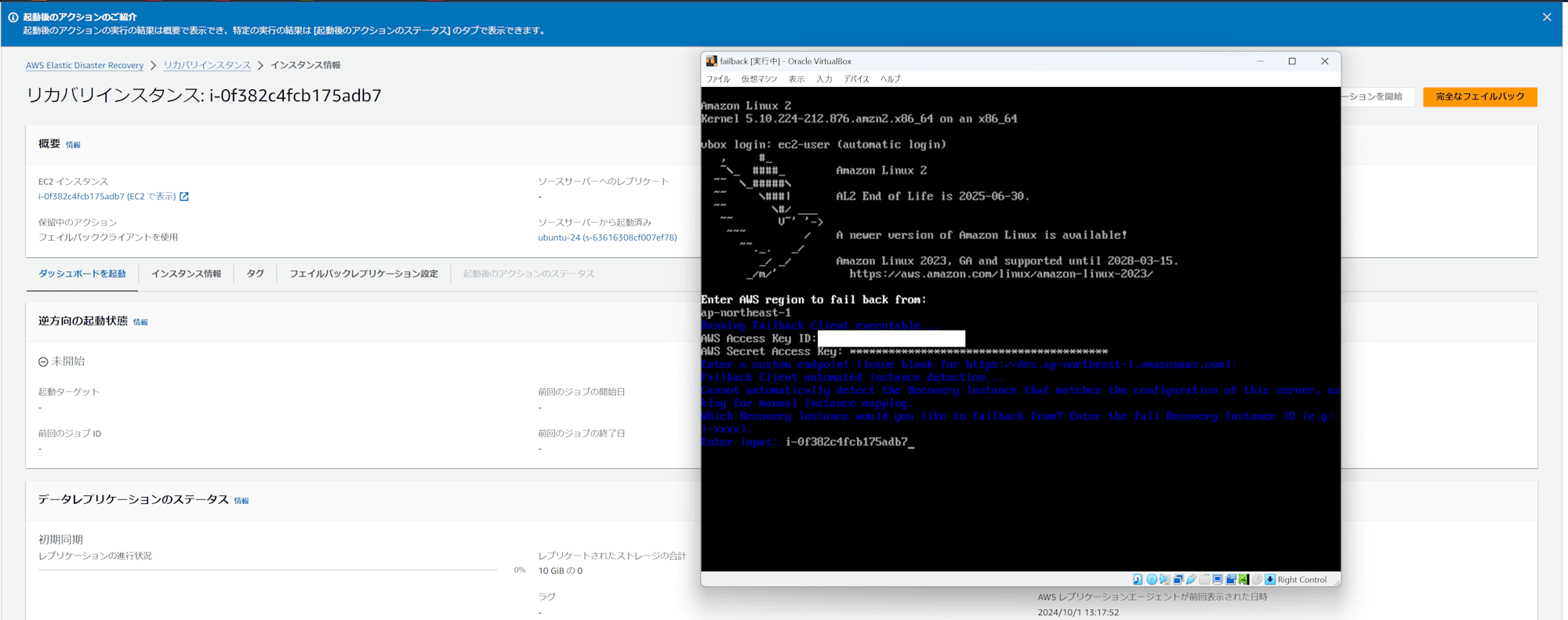1568x620 pixels.
Task: Click 情報 link next to 概要
Action: click(73, 145)
